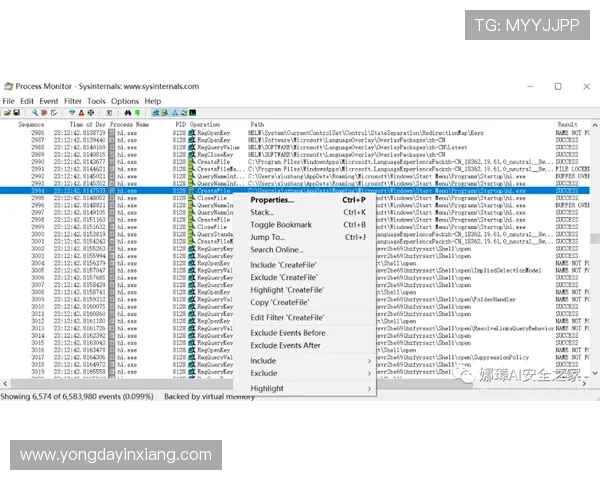Viewport: 600px width, 480px height.
Task: Open the Filter funnel toolbar icon
Action: click(x=71, y=113)
